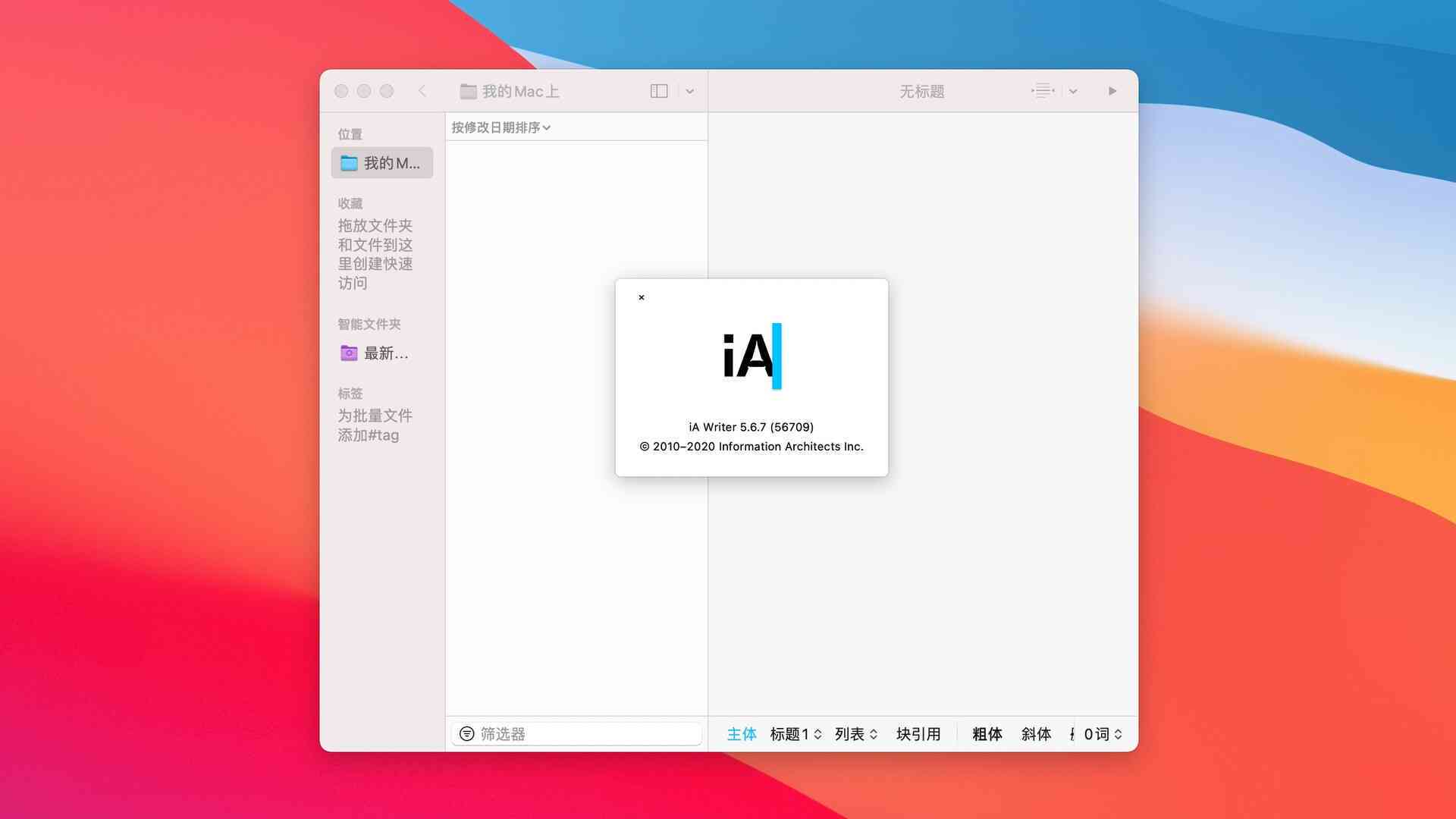Focus the 筛选器 filter input field
This screenshot has width=1456, height=819.
[576, 734]
